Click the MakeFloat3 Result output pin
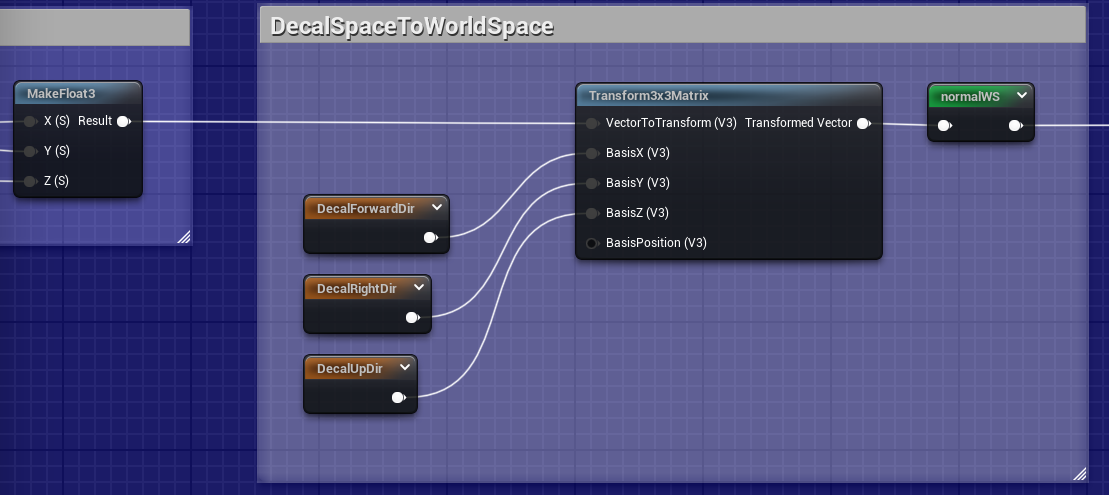1109x495 pixels. point(124,122)
